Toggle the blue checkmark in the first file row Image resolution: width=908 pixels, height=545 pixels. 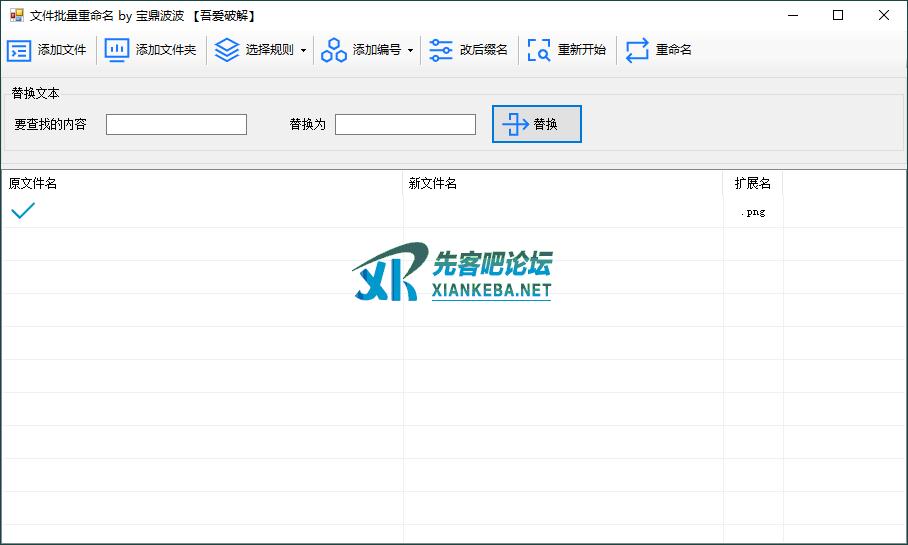[x=22, y=211]
